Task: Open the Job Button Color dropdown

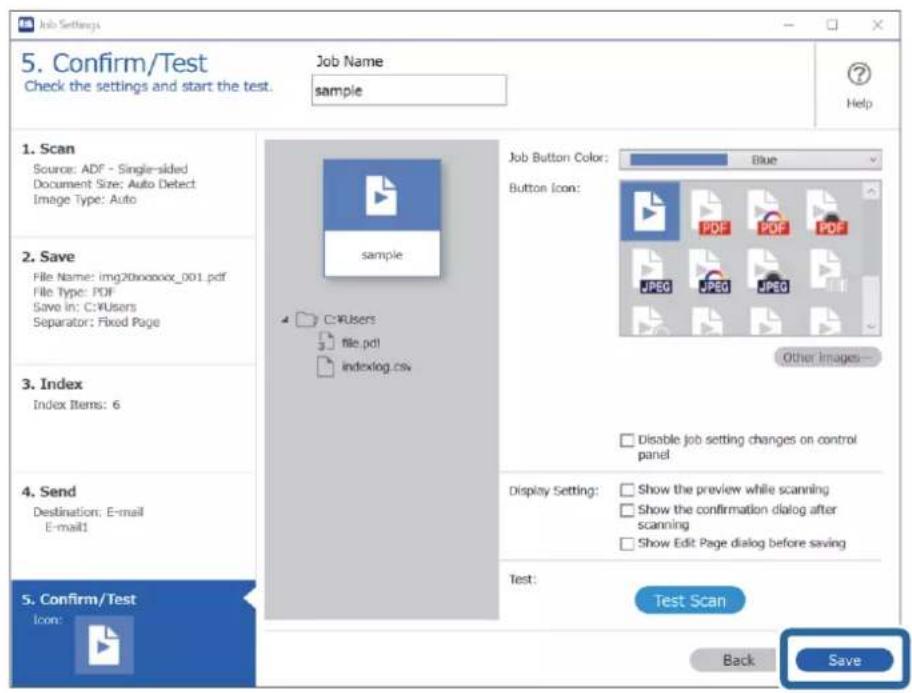Action: tap(750, 159)
